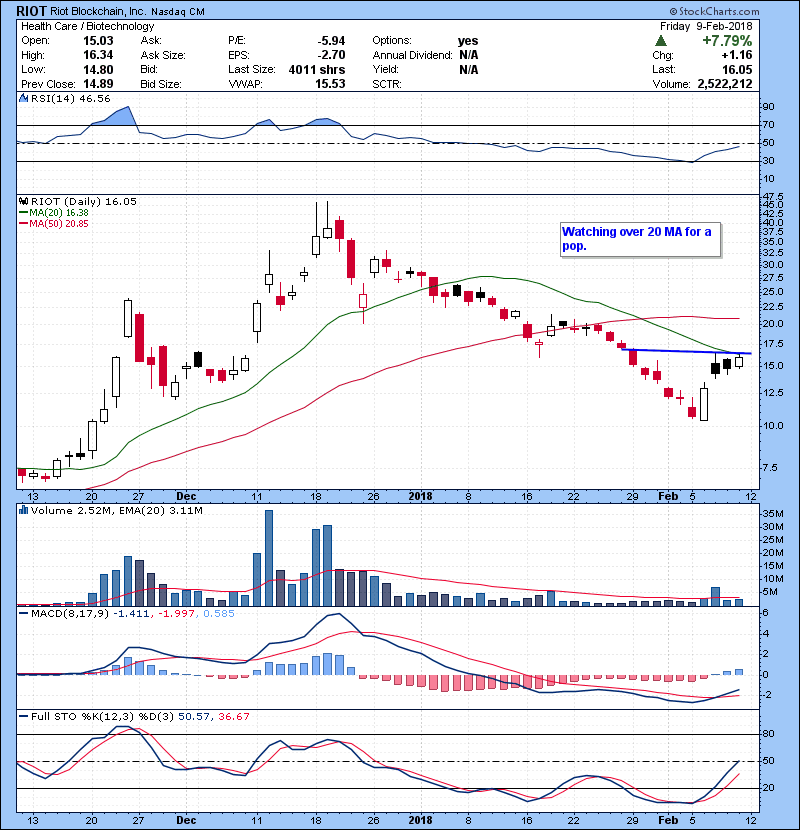The image size is (800, 830).
Task: Click the Annual Dividend N/A value
Action: point(469,55)
